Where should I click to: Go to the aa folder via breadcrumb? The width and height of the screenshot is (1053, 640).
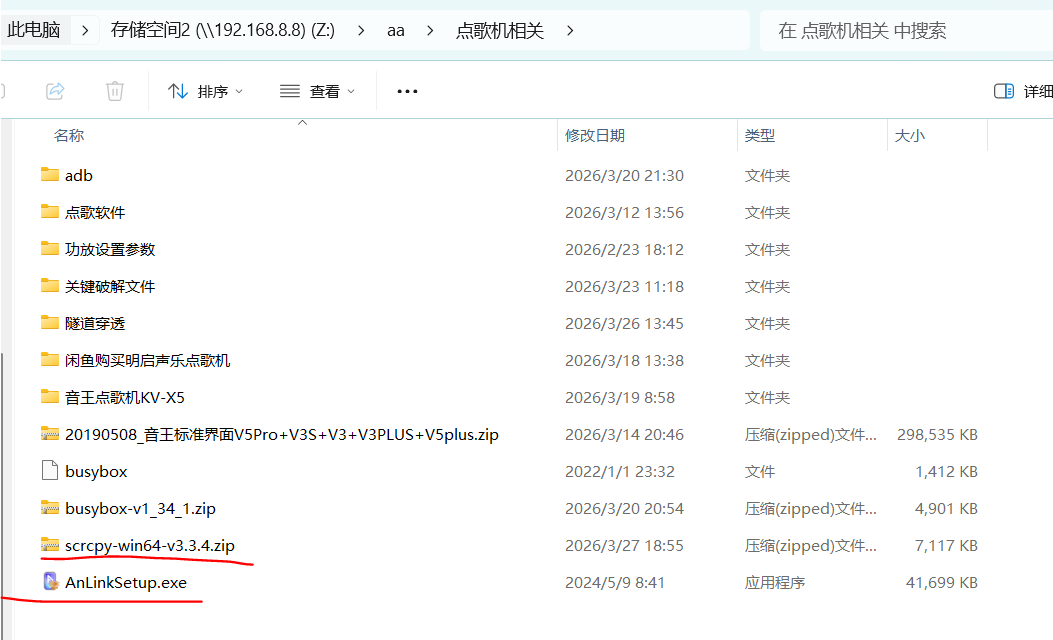395,29
